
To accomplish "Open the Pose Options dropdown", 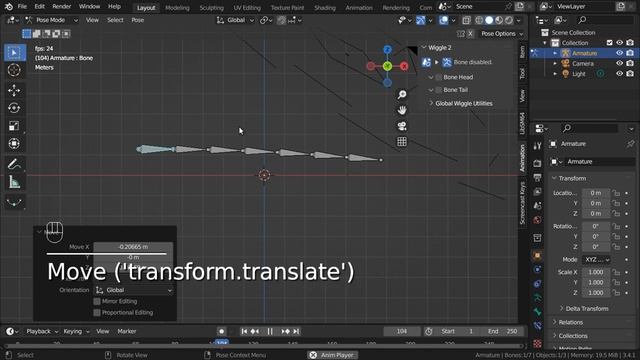I will coord(502,33).
